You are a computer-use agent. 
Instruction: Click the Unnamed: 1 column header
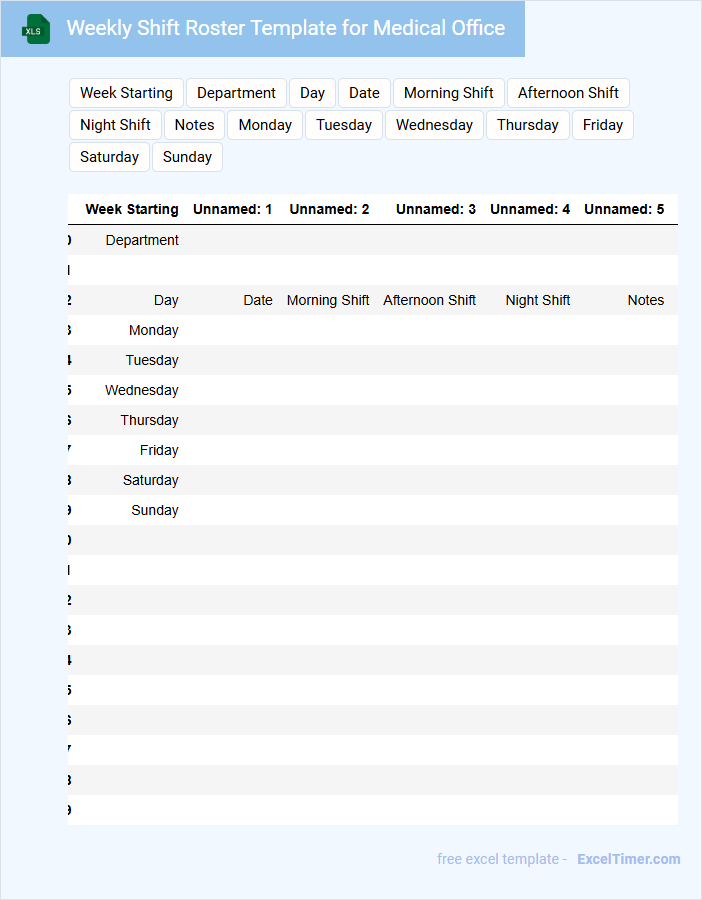[232, 210]
